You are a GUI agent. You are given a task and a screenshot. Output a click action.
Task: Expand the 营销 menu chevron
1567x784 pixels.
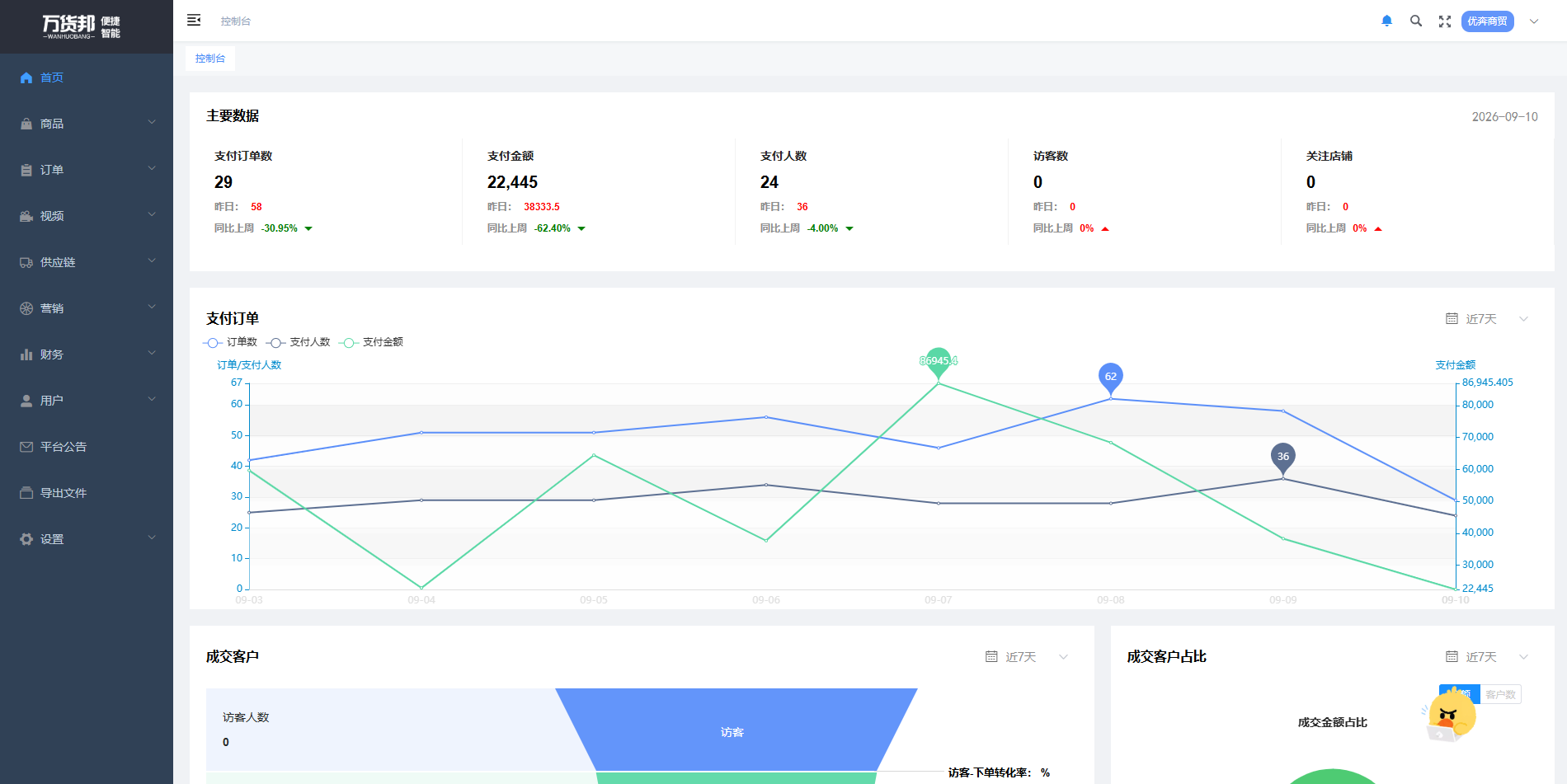click(x=152, y=307)
